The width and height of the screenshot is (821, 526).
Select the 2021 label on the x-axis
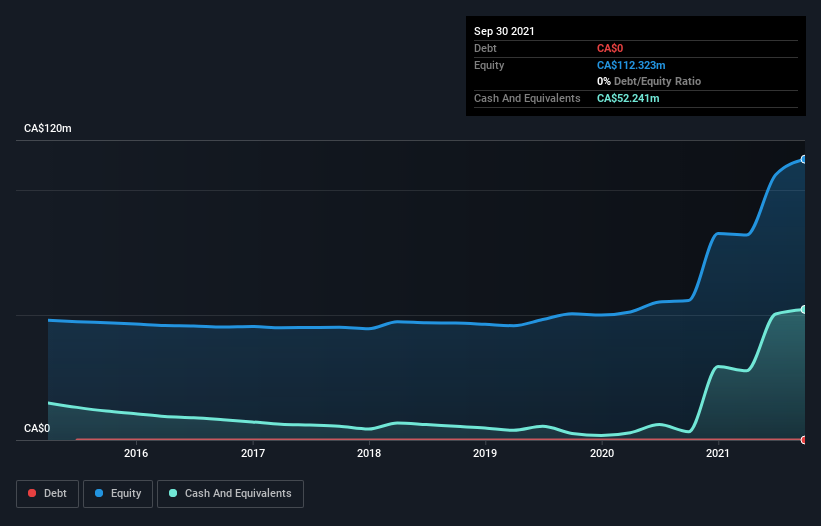tap(718, 453)
